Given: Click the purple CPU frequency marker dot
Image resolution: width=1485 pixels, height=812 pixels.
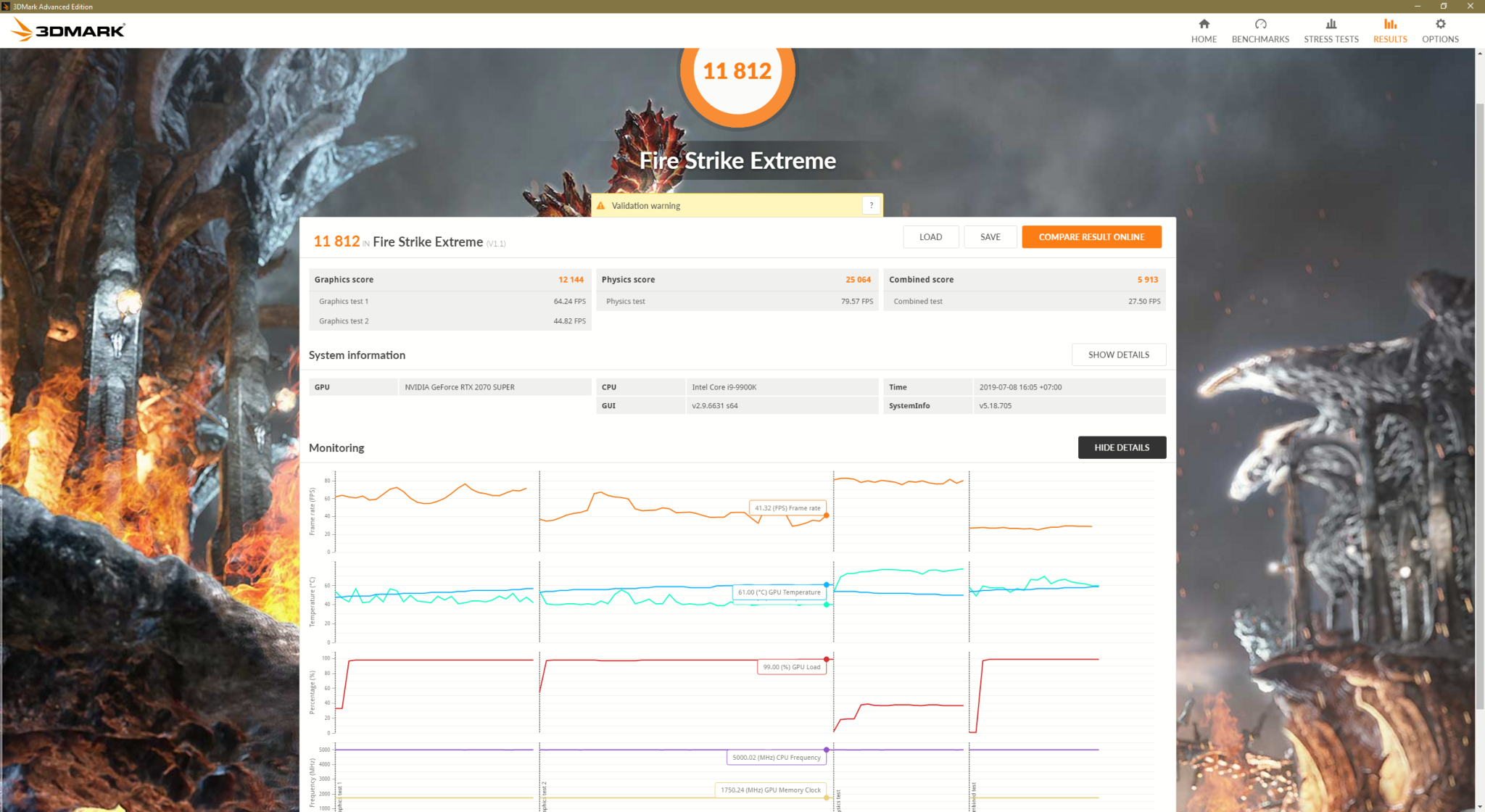Looking at the screenshot, I should [826, 750].
